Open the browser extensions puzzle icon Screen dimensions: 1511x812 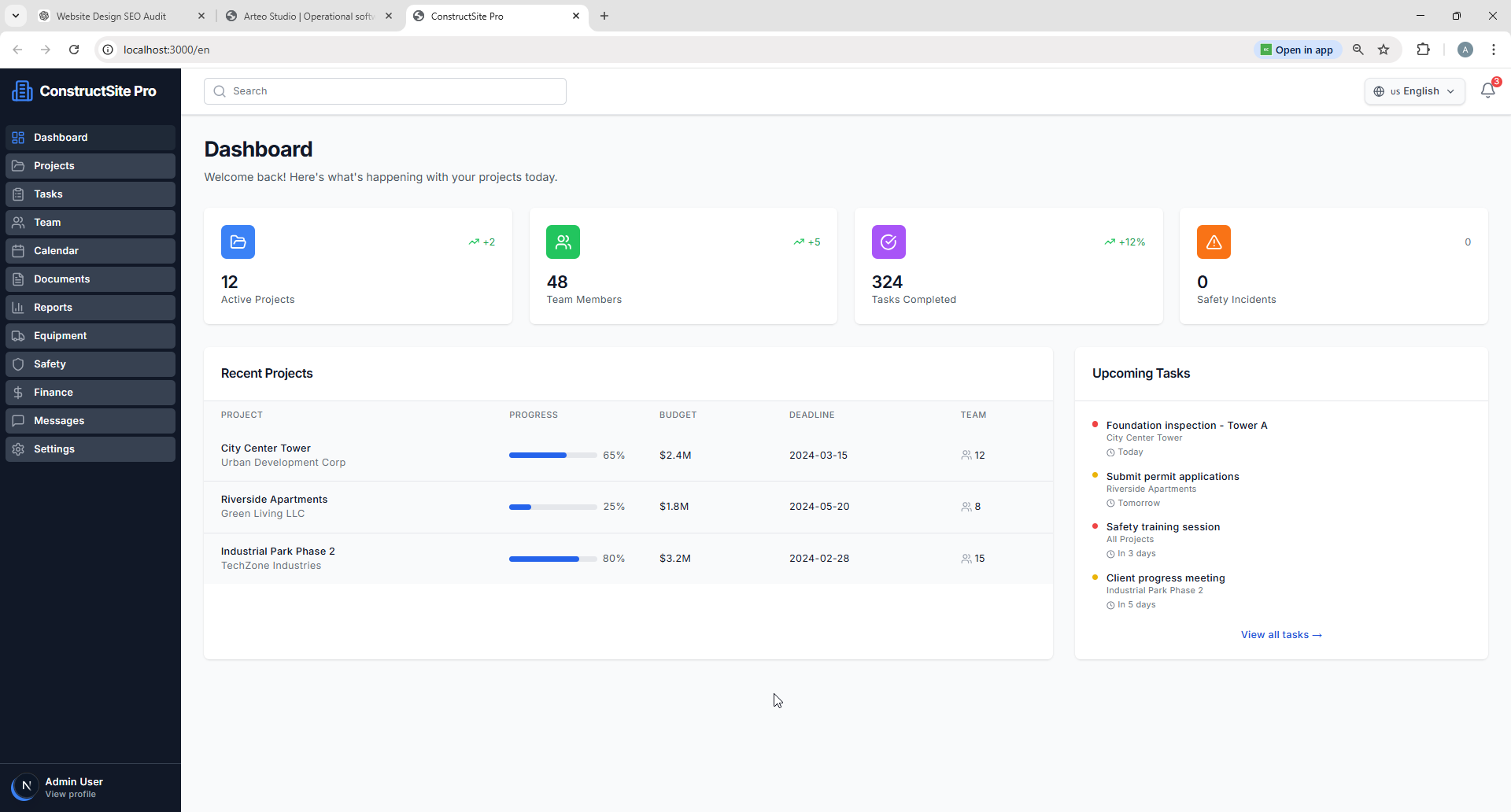coord(1423,50)
